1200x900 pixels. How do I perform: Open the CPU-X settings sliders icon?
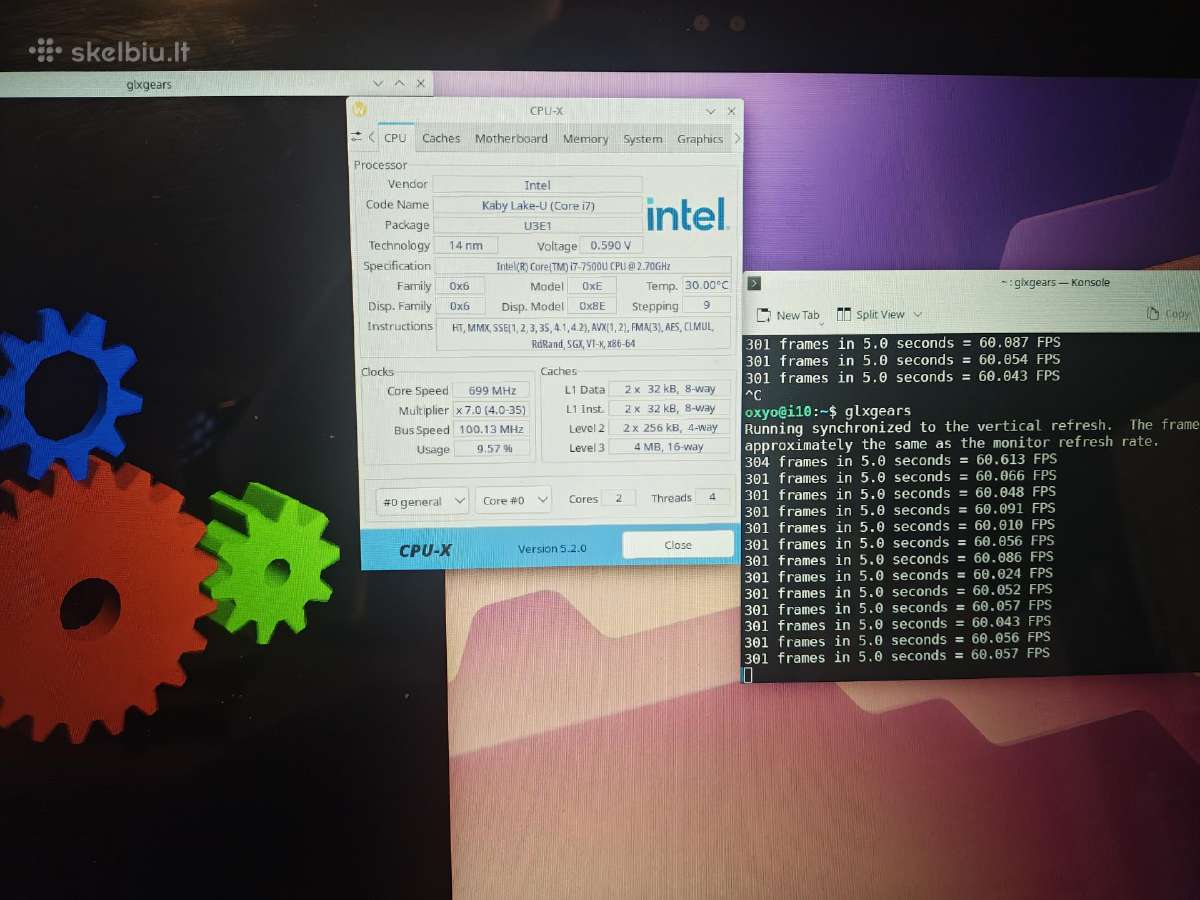(356, 136)
